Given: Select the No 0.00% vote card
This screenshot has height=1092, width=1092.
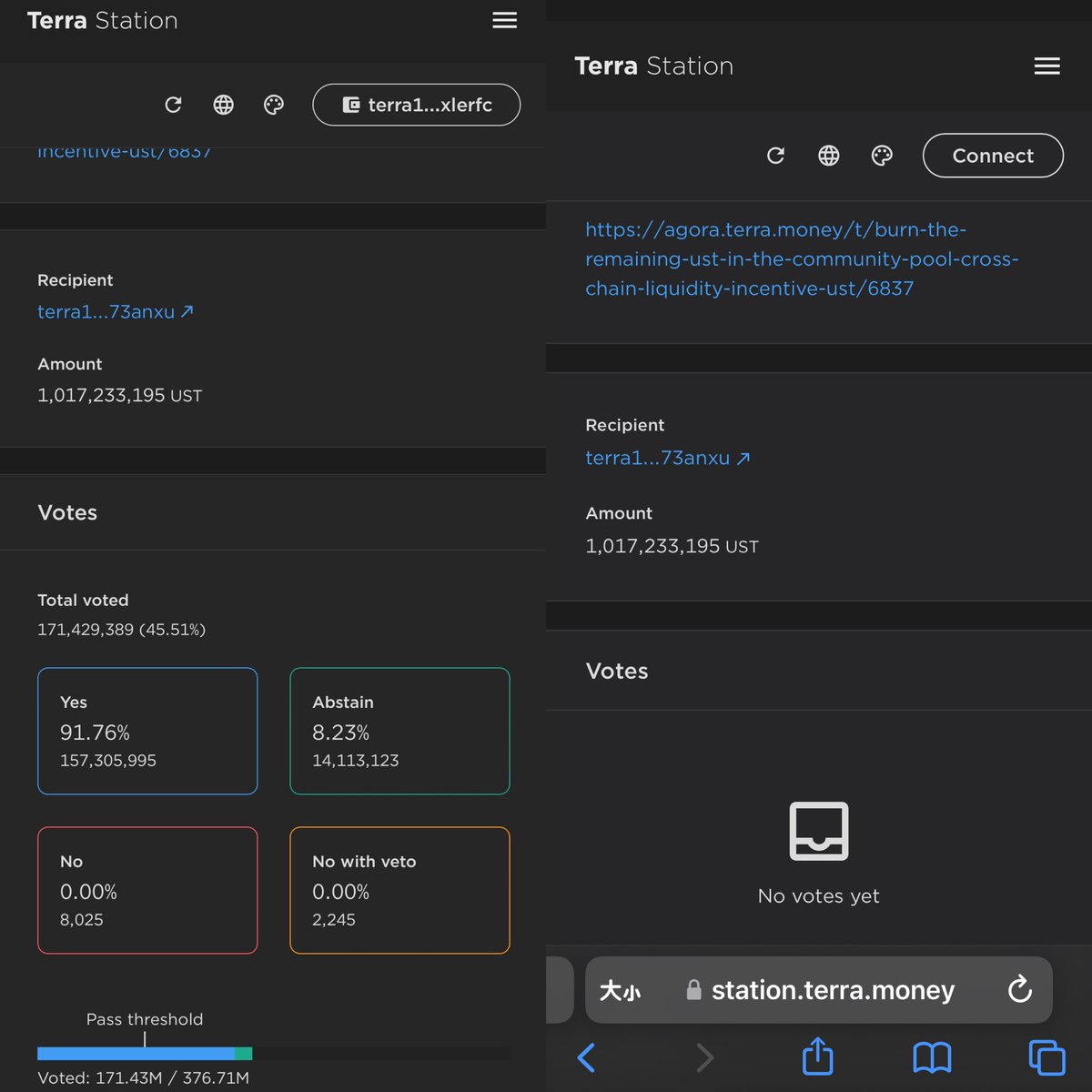Looking at the screenshot, I should [147, 890].
